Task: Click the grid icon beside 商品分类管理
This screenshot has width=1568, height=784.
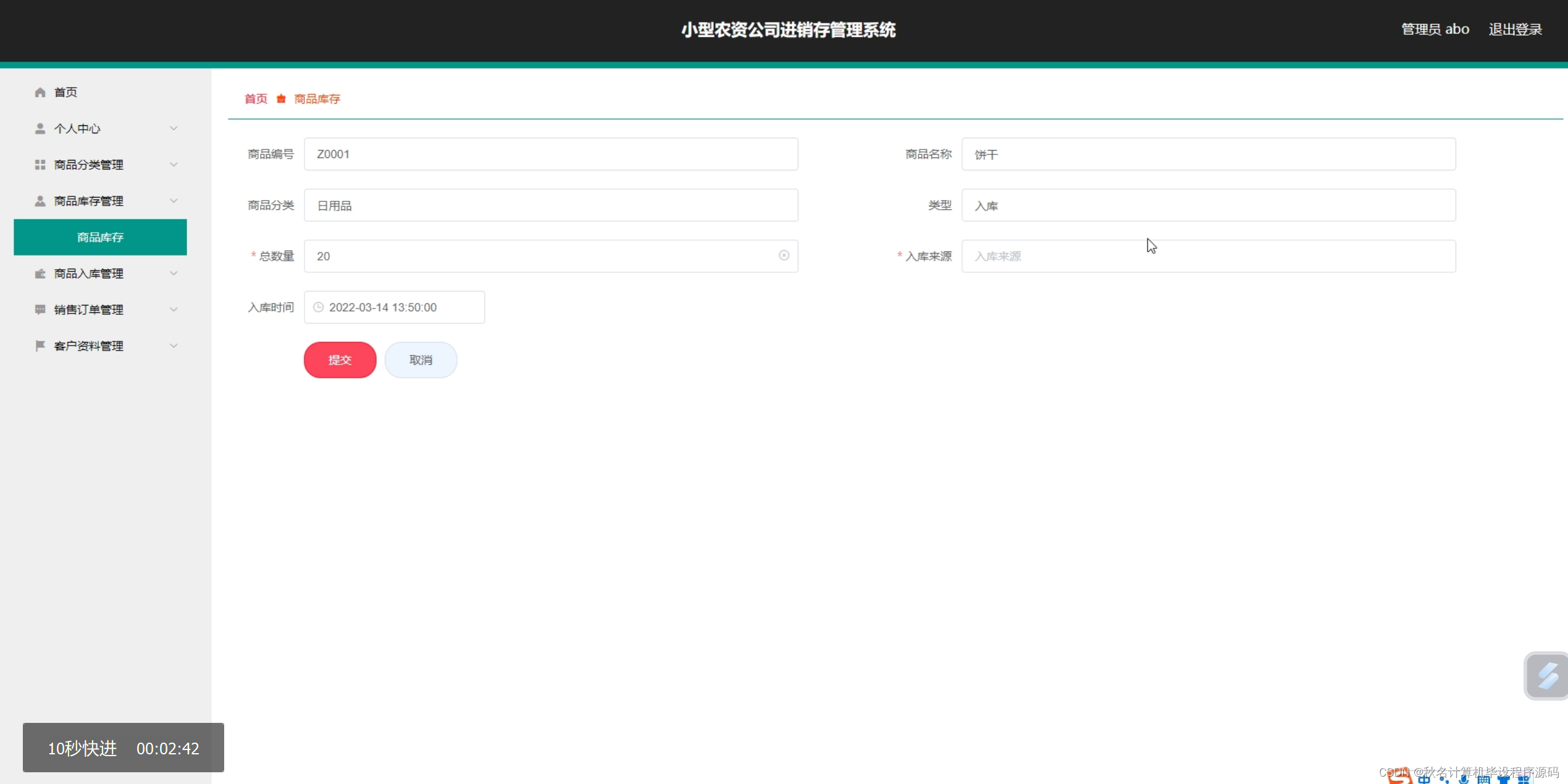Action: (x=40, y=164)
